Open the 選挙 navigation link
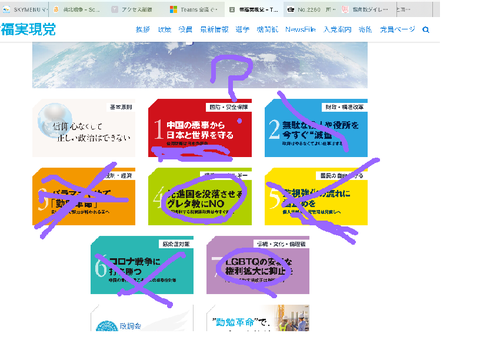Screen dimensions: 480x360 click(242, 29)
